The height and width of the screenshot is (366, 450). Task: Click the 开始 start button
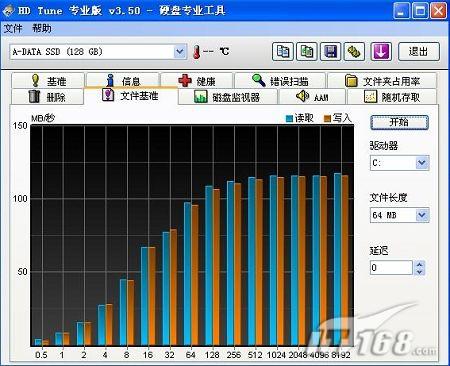pos(399,122)
